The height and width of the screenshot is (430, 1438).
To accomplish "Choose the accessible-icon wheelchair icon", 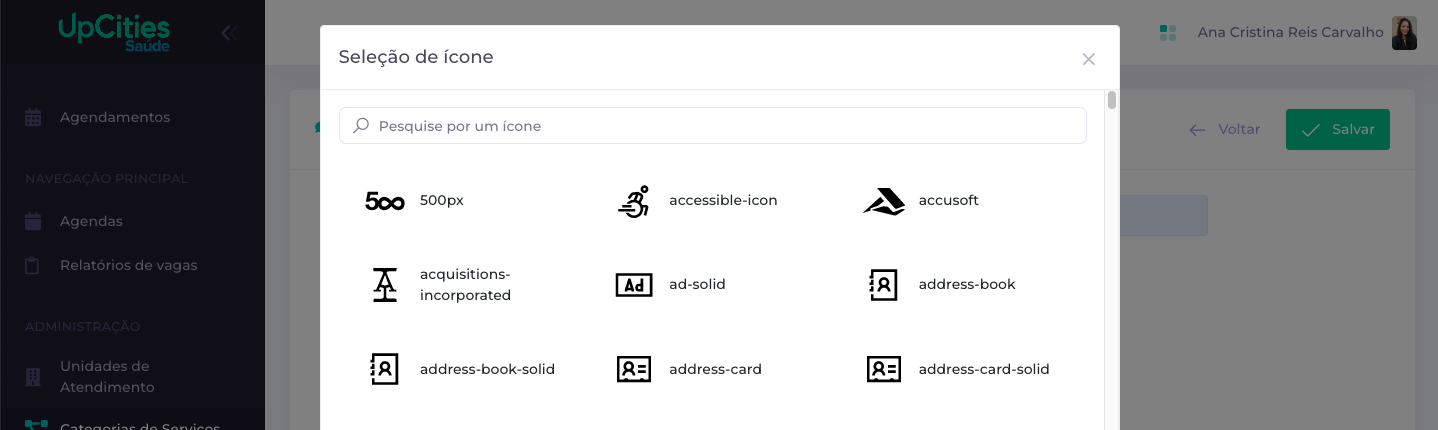I will pyautogui.click(x=634, y=201).
